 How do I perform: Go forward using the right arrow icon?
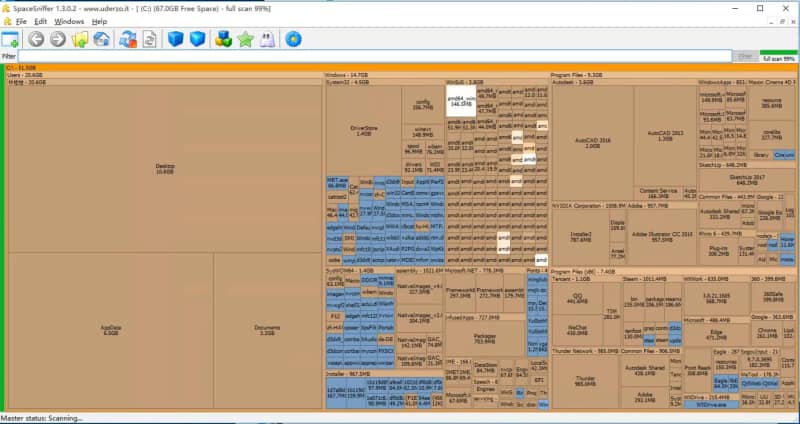(x=57, y=39)
